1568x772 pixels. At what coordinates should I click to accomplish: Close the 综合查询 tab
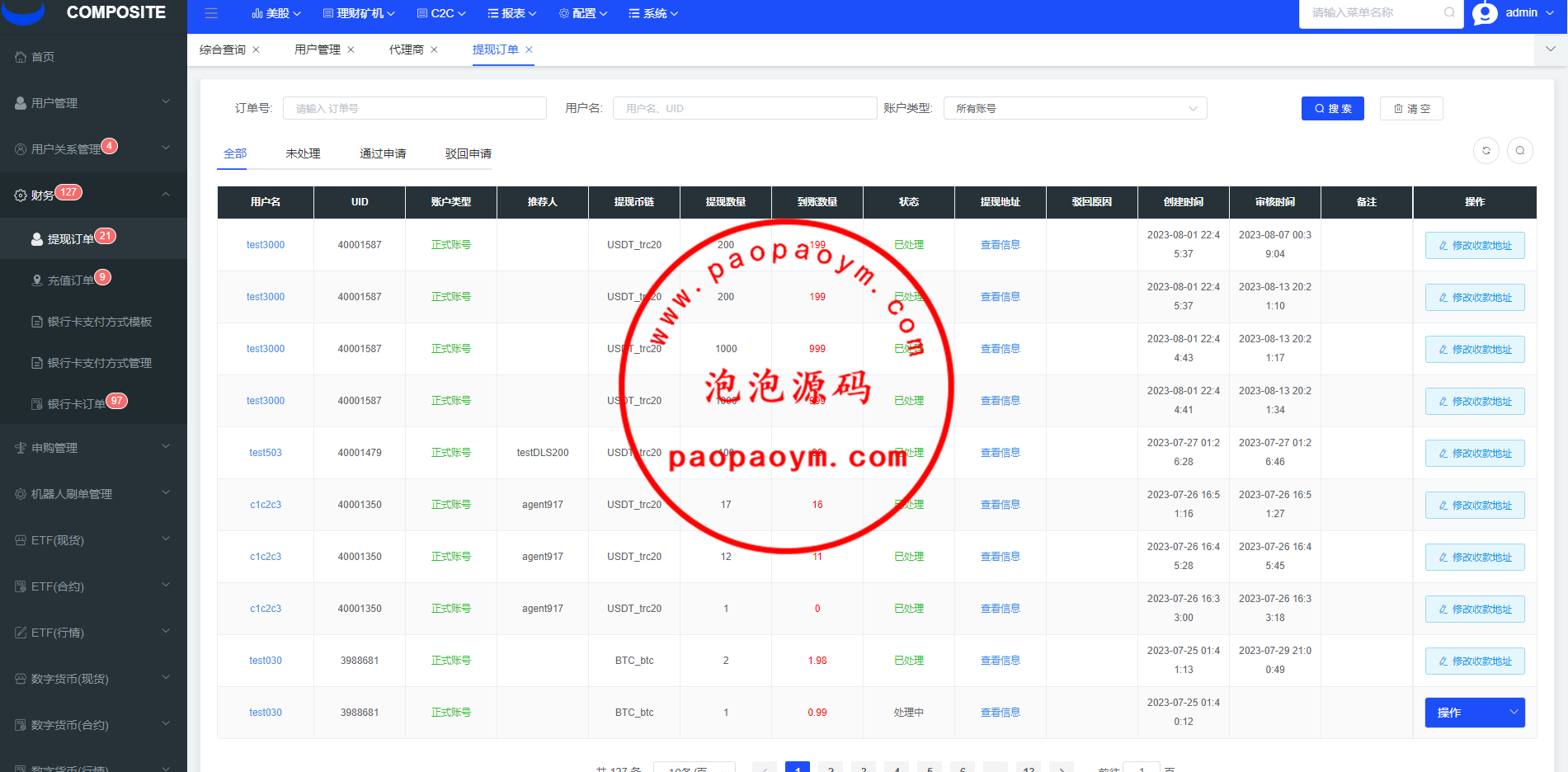tap(256, 49)
